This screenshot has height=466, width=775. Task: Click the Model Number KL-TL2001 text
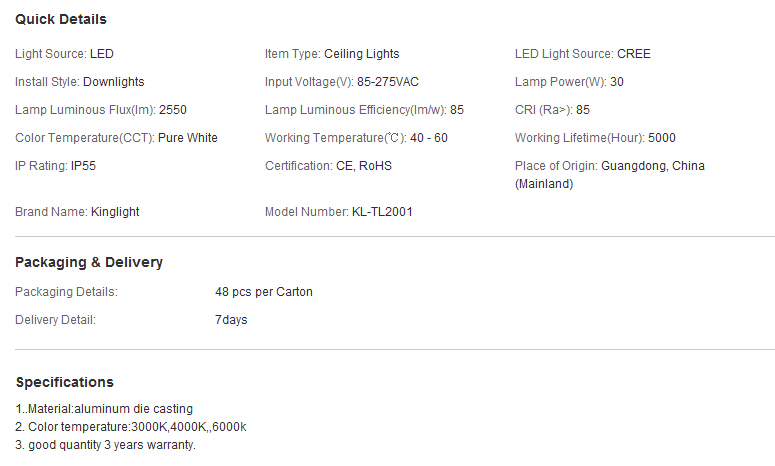click(x=382, y=212)
